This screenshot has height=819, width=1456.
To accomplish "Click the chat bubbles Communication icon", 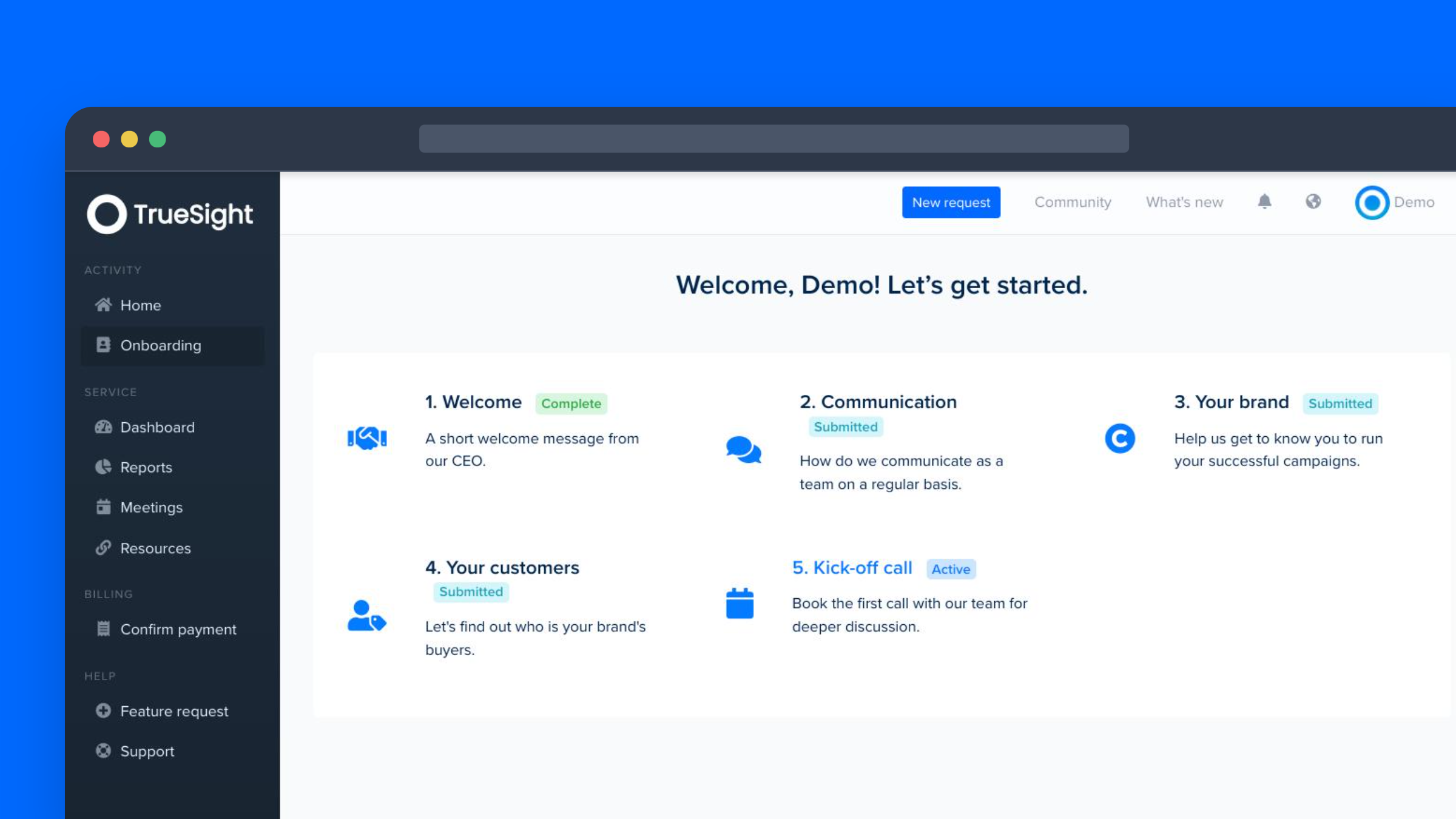I will pos(743,450).
